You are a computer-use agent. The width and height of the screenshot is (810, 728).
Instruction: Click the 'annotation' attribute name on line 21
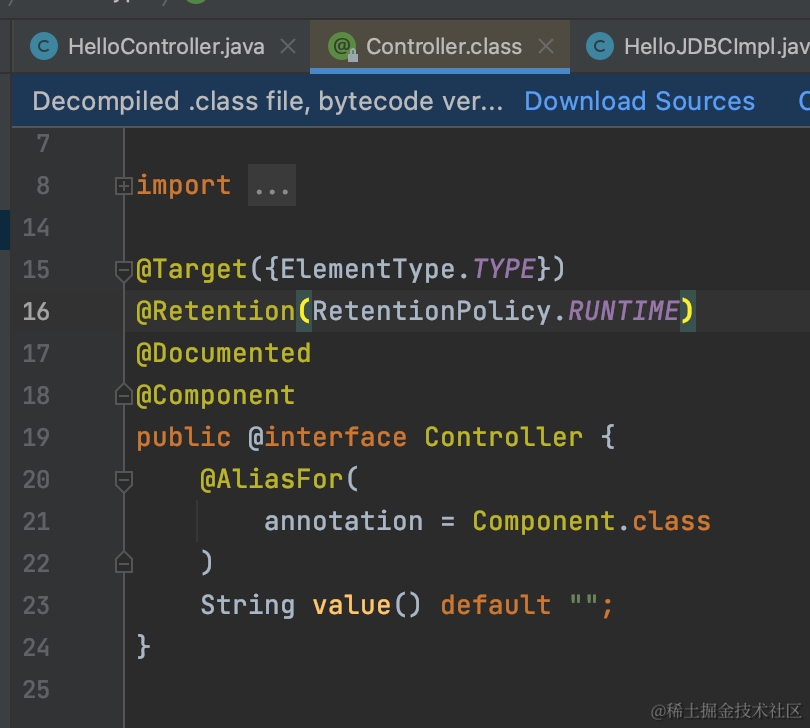point(344,521)
